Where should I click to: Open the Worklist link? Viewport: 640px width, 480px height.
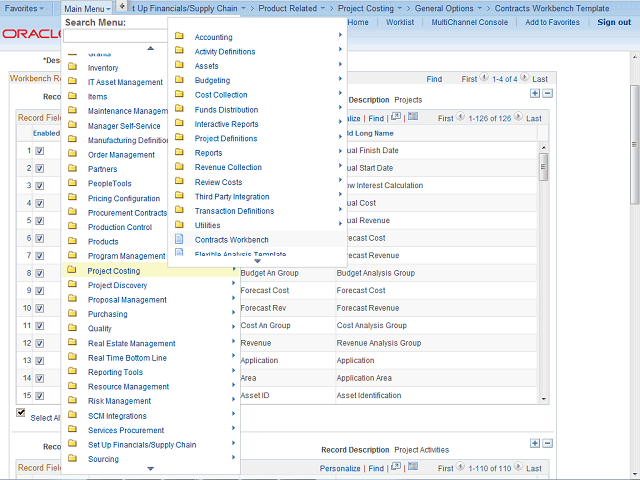click(x=400, y=22)
